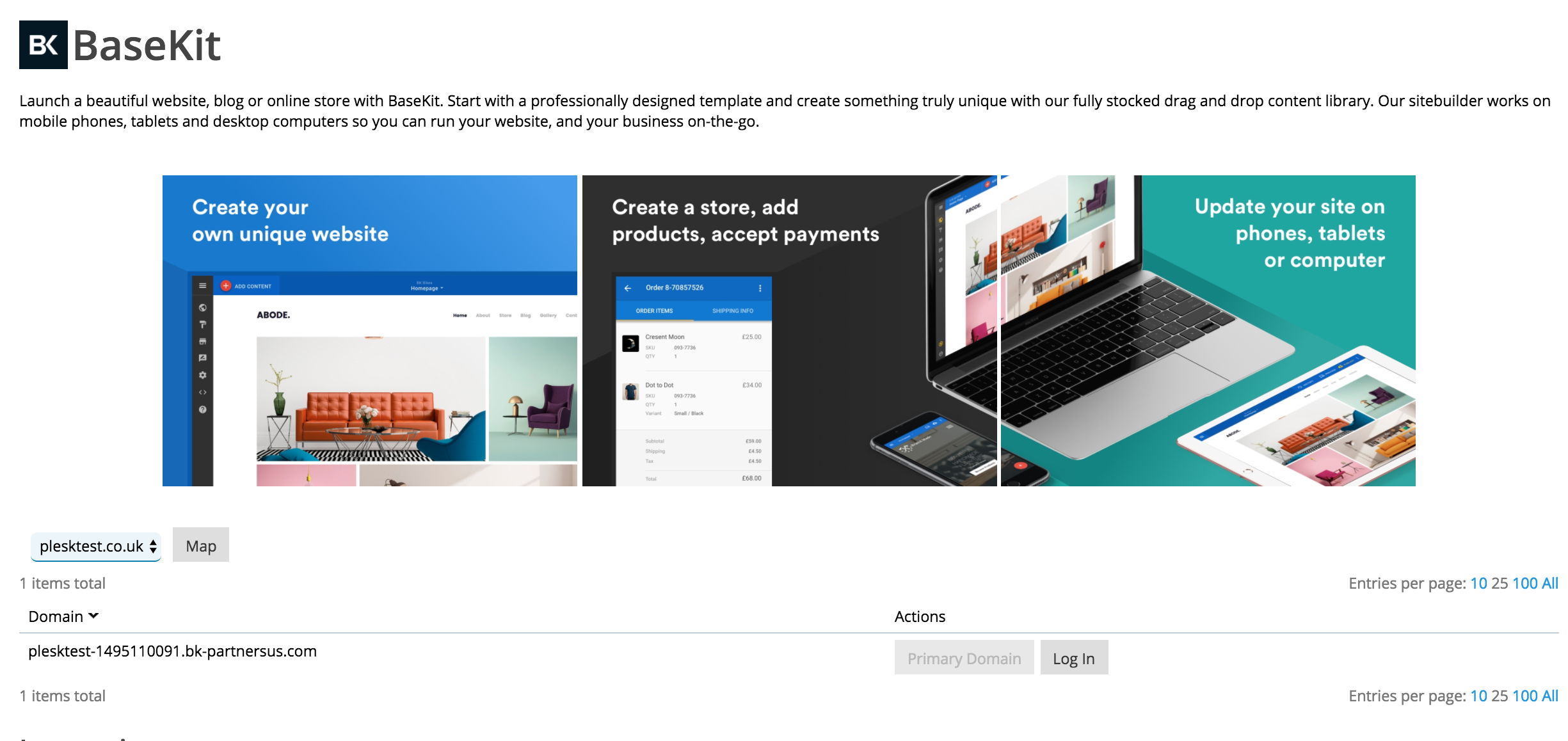Click the Log In button for the domain
1568x741 pixels.
coord(1074,658)
